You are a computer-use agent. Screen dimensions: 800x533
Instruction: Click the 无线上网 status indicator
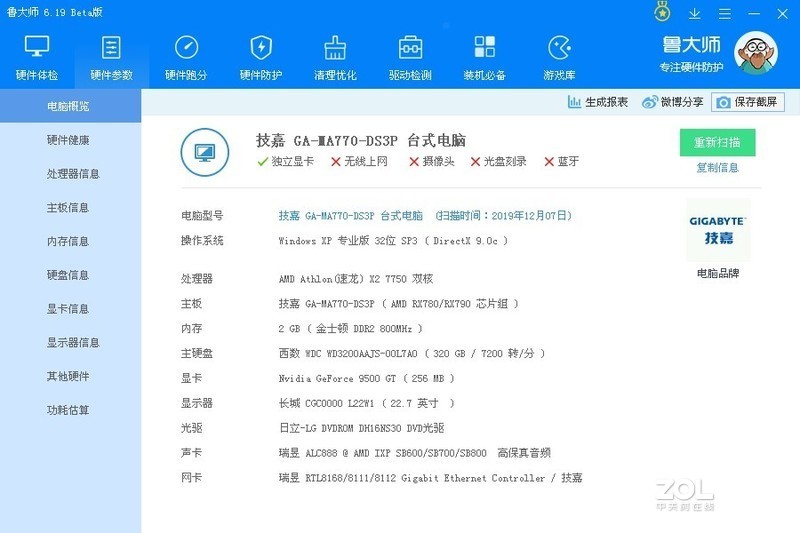[359, 162]
